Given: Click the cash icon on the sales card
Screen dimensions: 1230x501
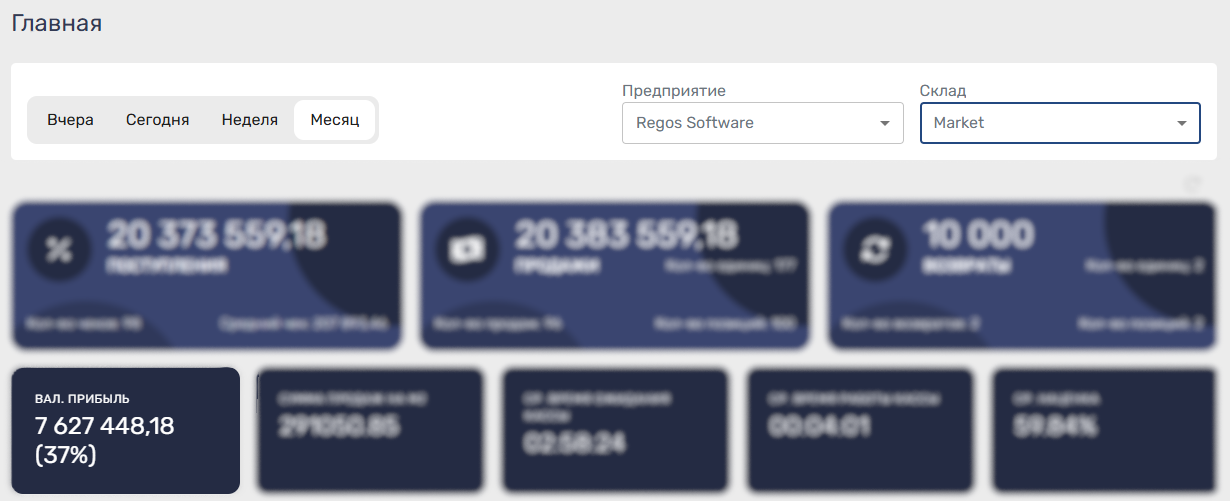Looking at the screenshot, I should (466, 250).
